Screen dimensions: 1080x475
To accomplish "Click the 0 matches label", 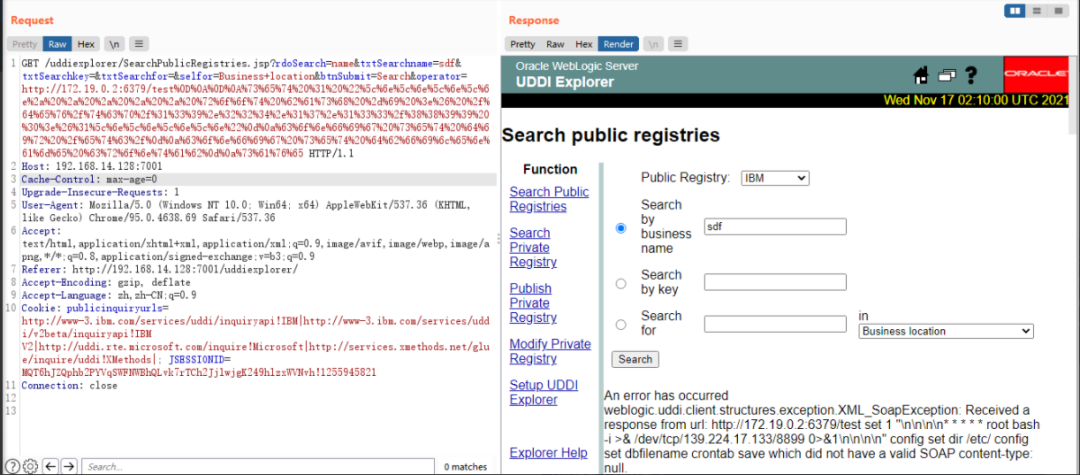I will tap(465, 467).
